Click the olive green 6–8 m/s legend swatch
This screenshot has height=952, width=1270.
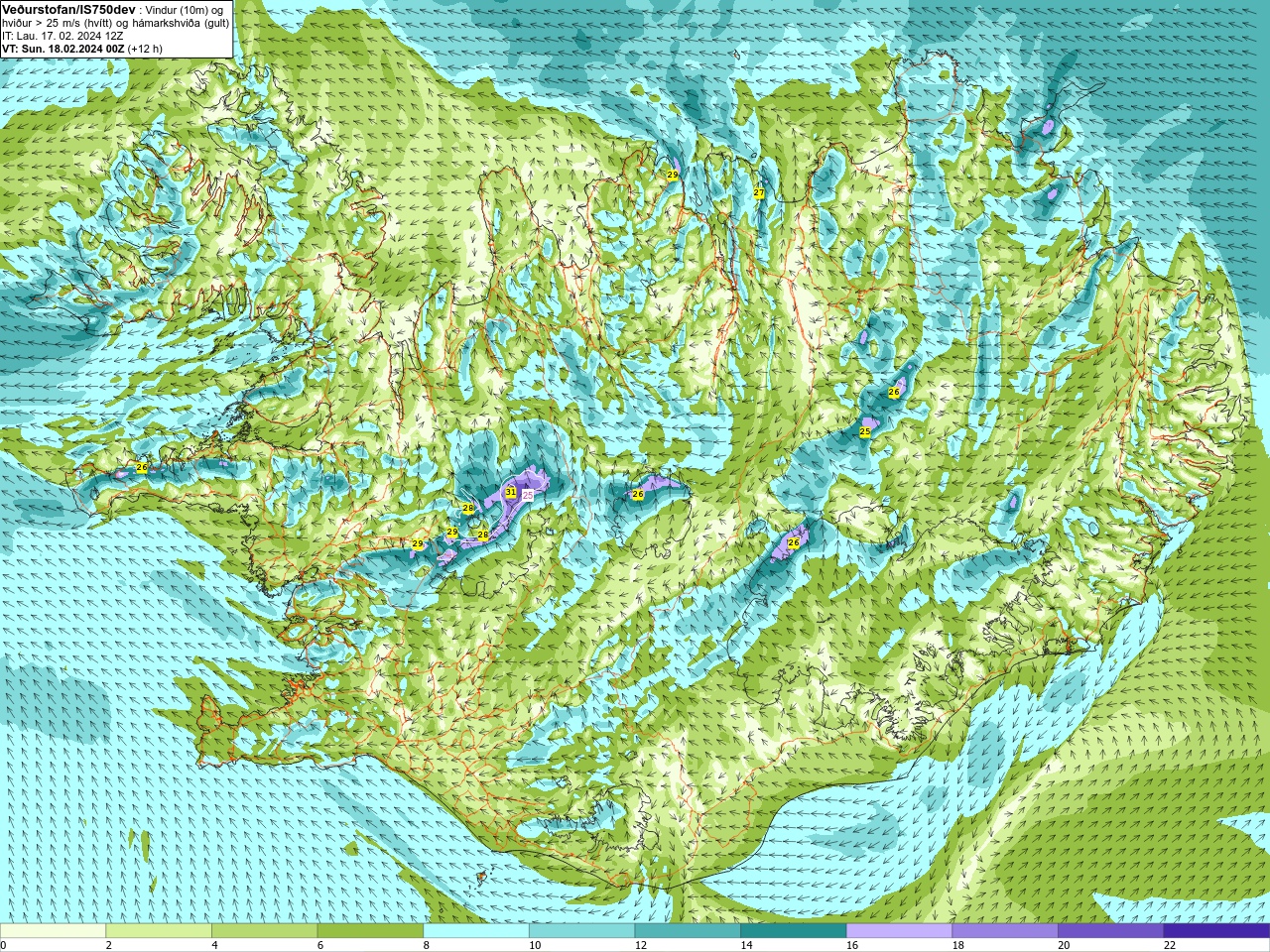(370, 931)
